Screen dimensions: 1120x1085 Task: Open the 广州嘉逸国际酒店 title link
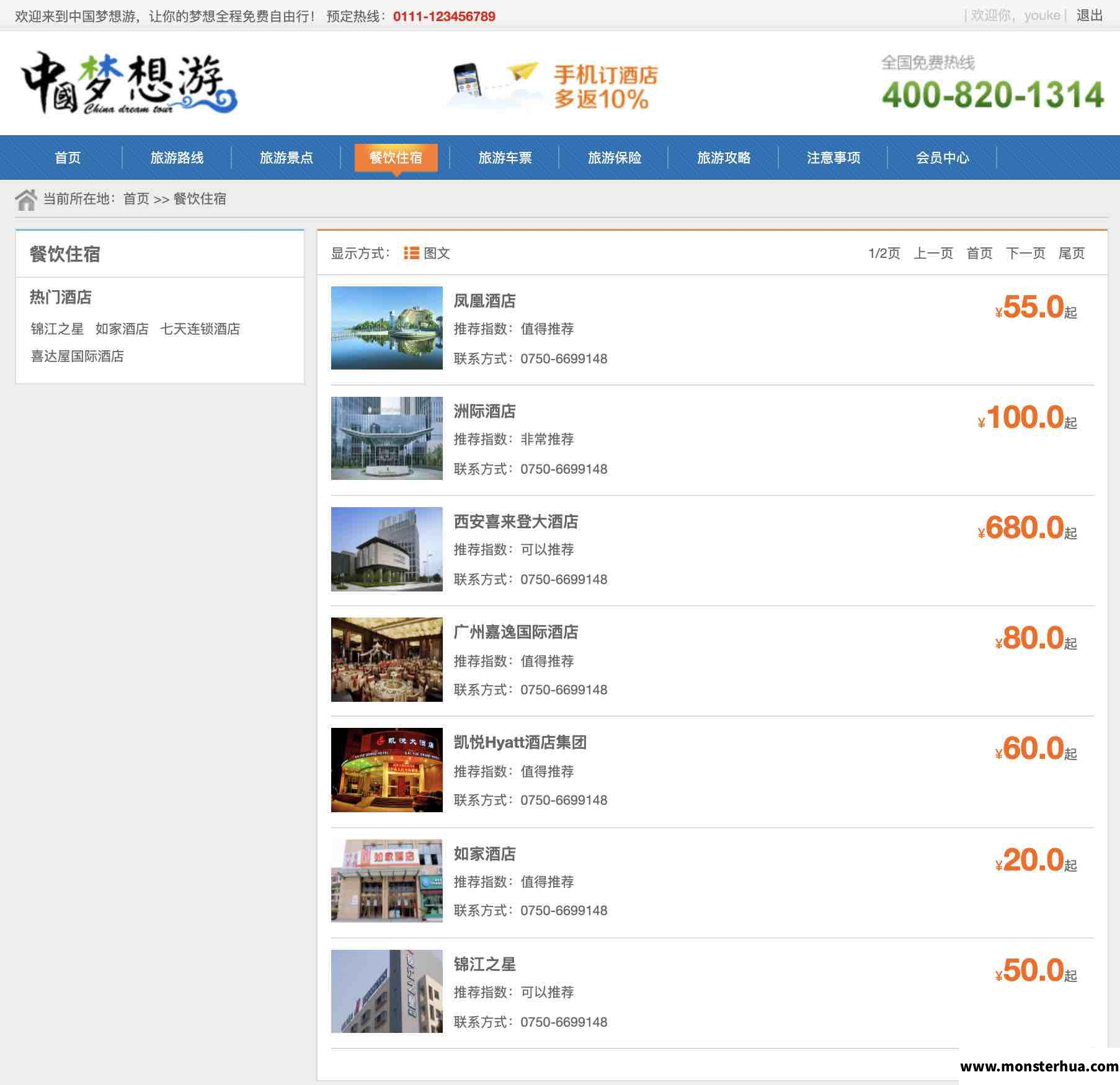516,632
